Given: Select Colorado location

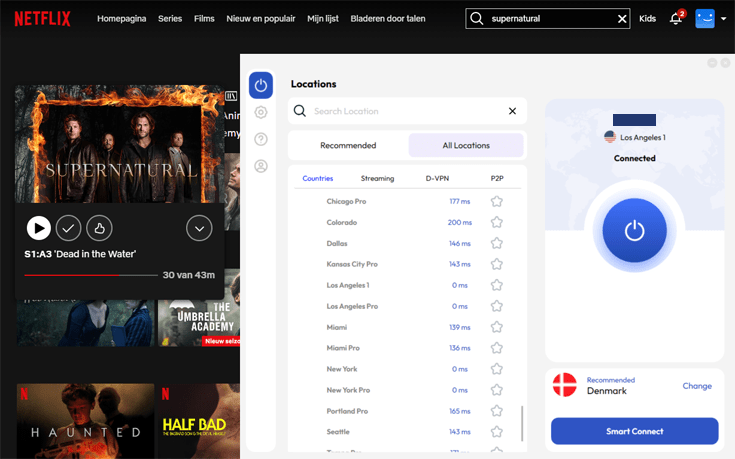Looking at the screenshot, I should 342,222.
